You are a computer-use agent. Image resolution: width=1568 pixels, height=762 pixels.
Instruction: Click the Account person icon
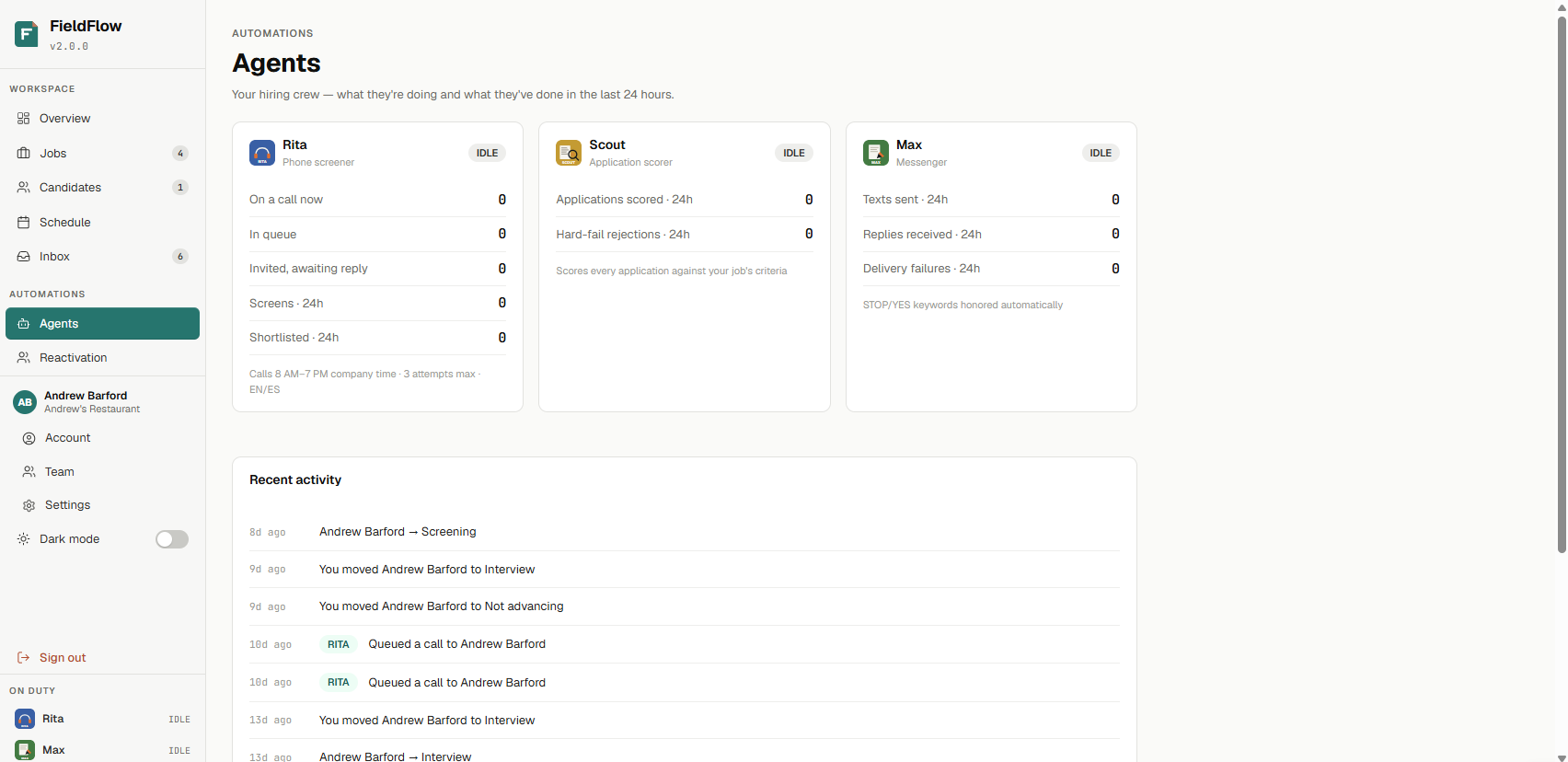coord(29,438)
